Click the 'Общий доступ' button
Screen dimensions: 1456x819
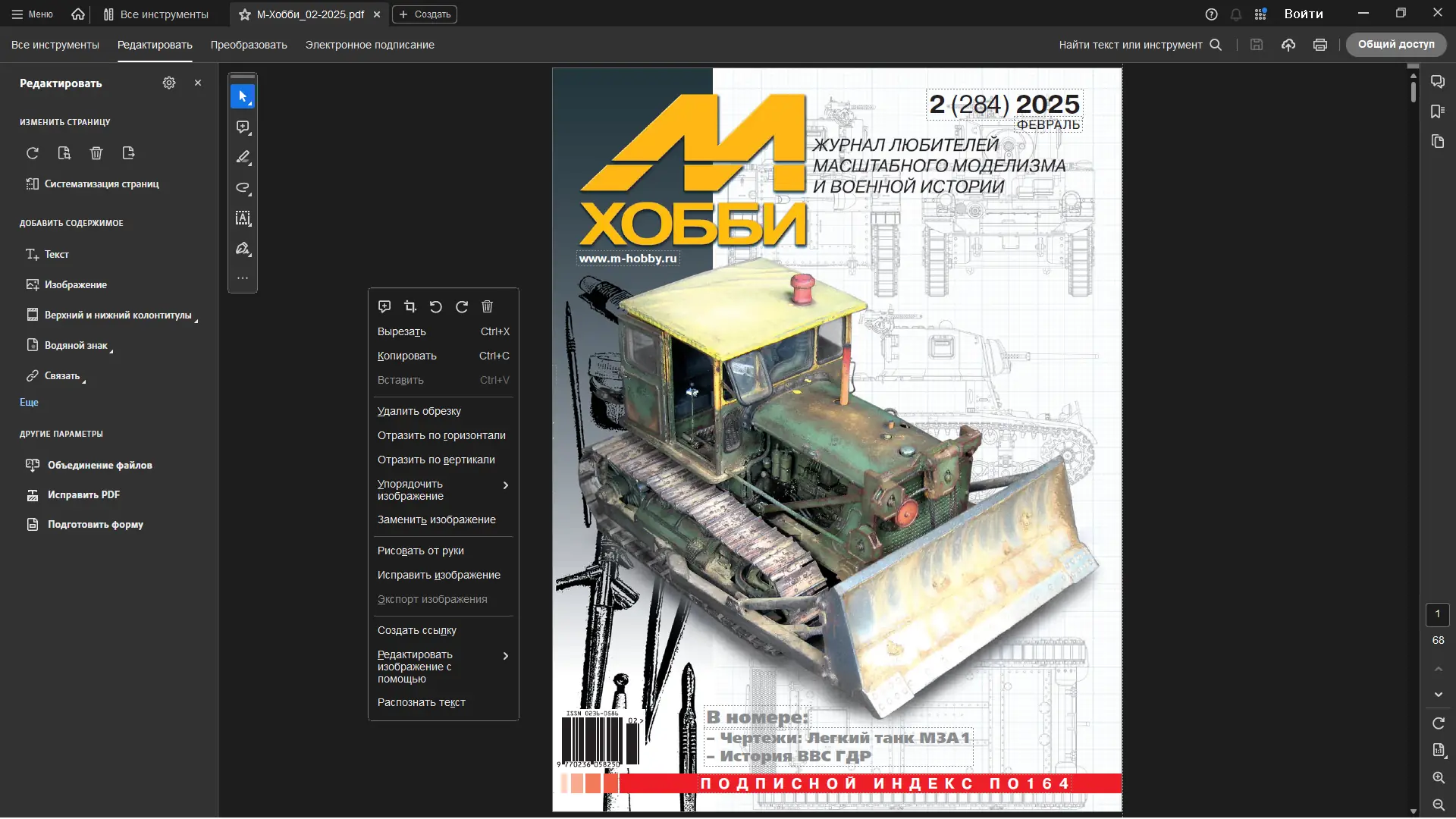click(1395, 45)
